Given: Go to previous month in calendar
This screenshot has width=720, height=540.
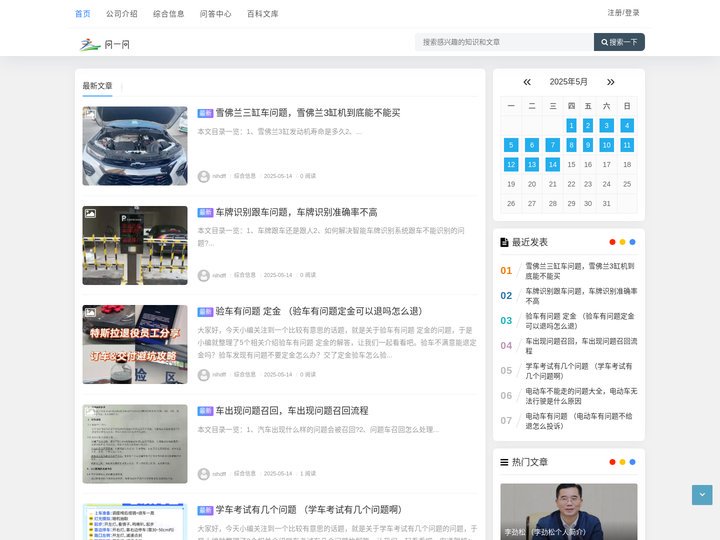Looking at the screenshot, I should pyautogui.click(x=527, y=82).
